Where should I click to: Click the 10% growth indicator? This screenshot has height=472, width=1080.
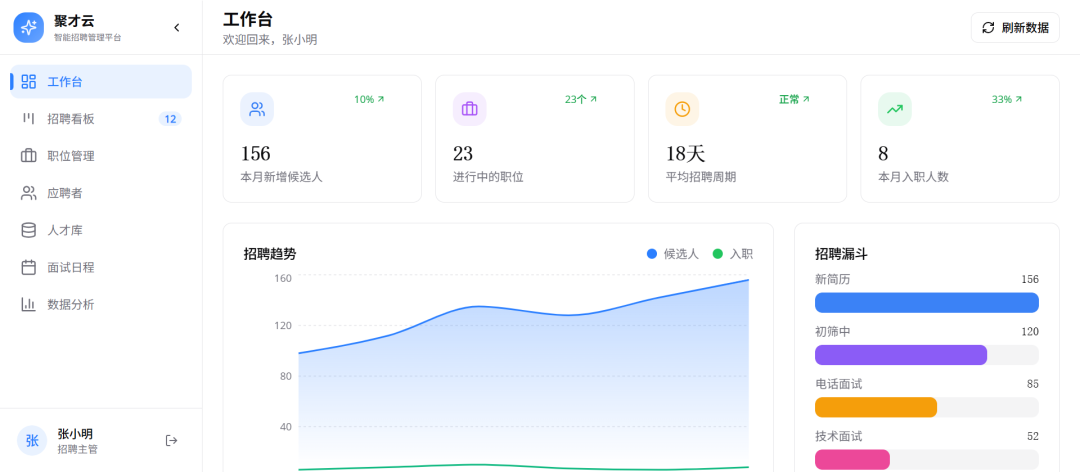369,99
